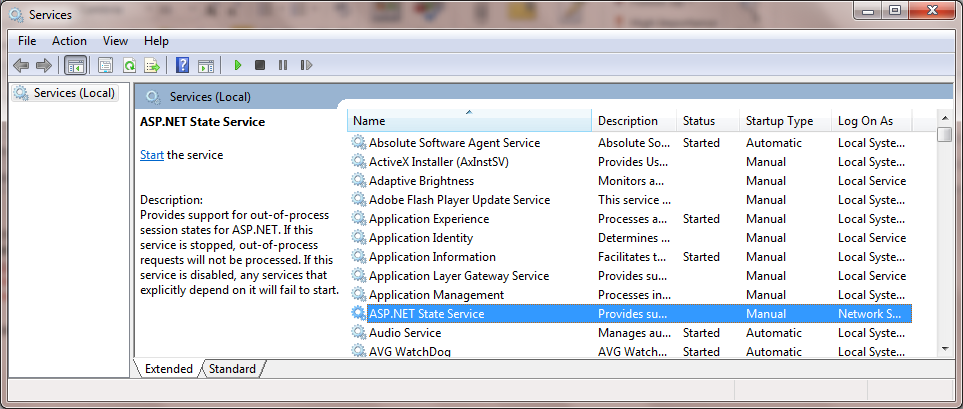This screenshot has height=409, width=963.
Task: Select Services (Local) in the console tree
Action: pyautogui.click(x=65, y=93)
